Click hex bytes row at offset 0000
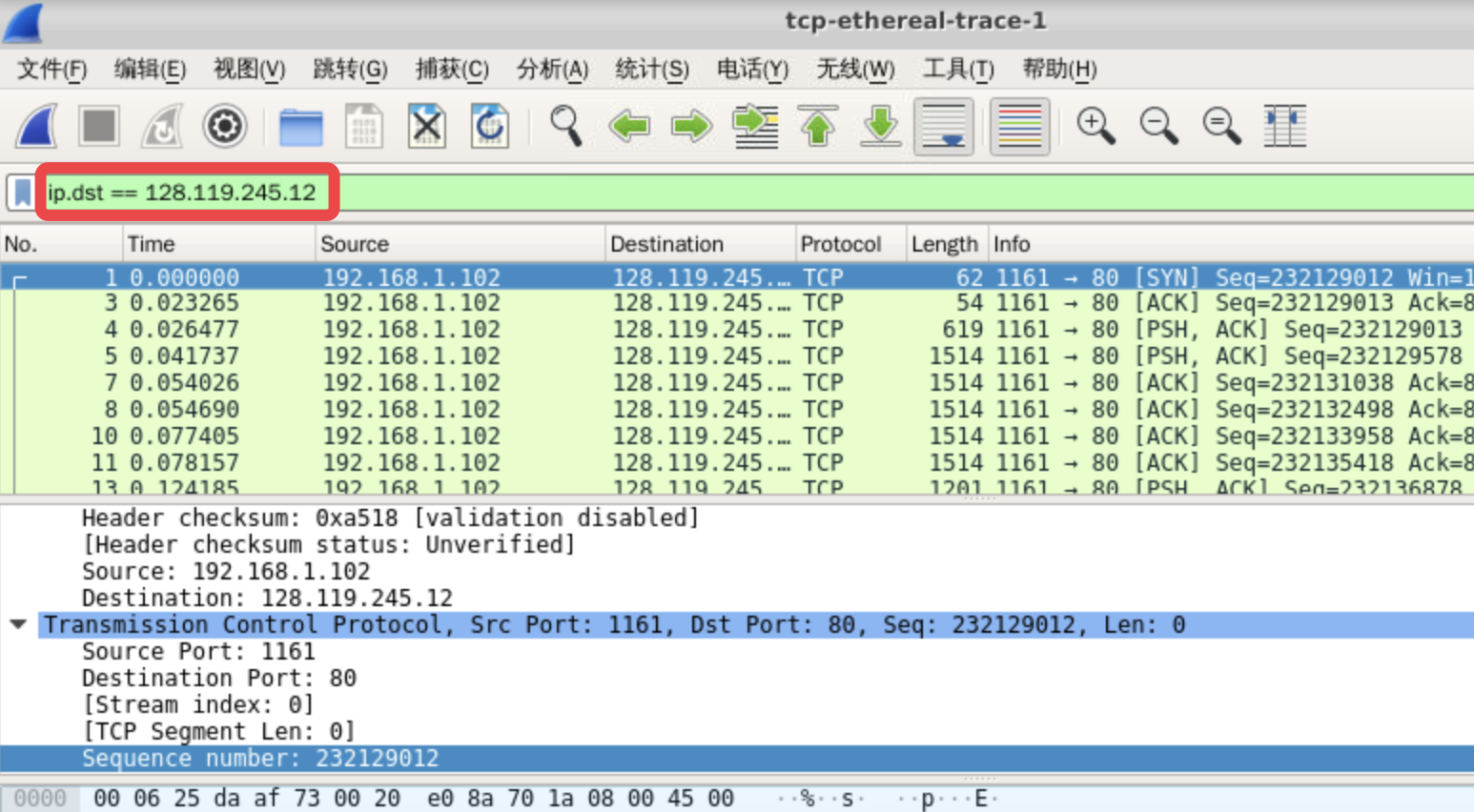 click(x=737, y=799)
